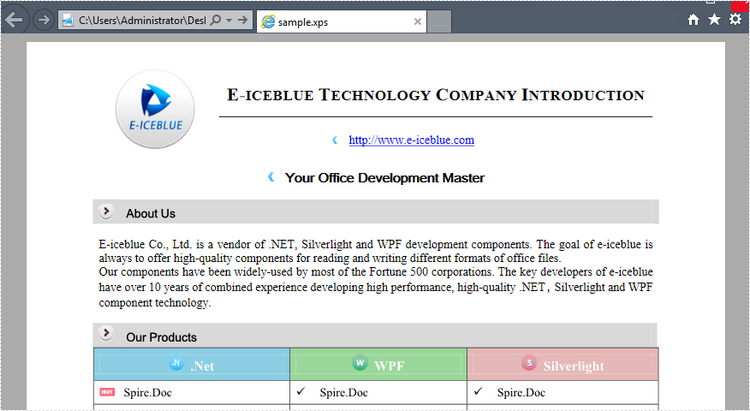Click the blue bullet beside the URL

335,140
